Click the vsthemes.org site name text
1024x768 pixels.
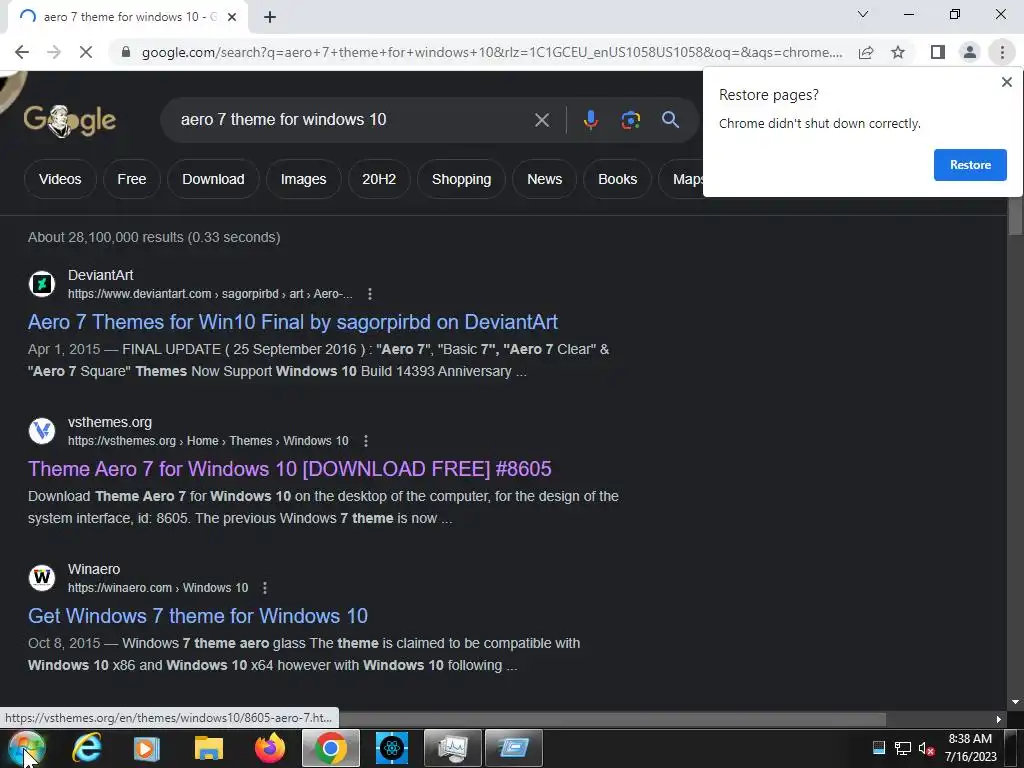110,422
